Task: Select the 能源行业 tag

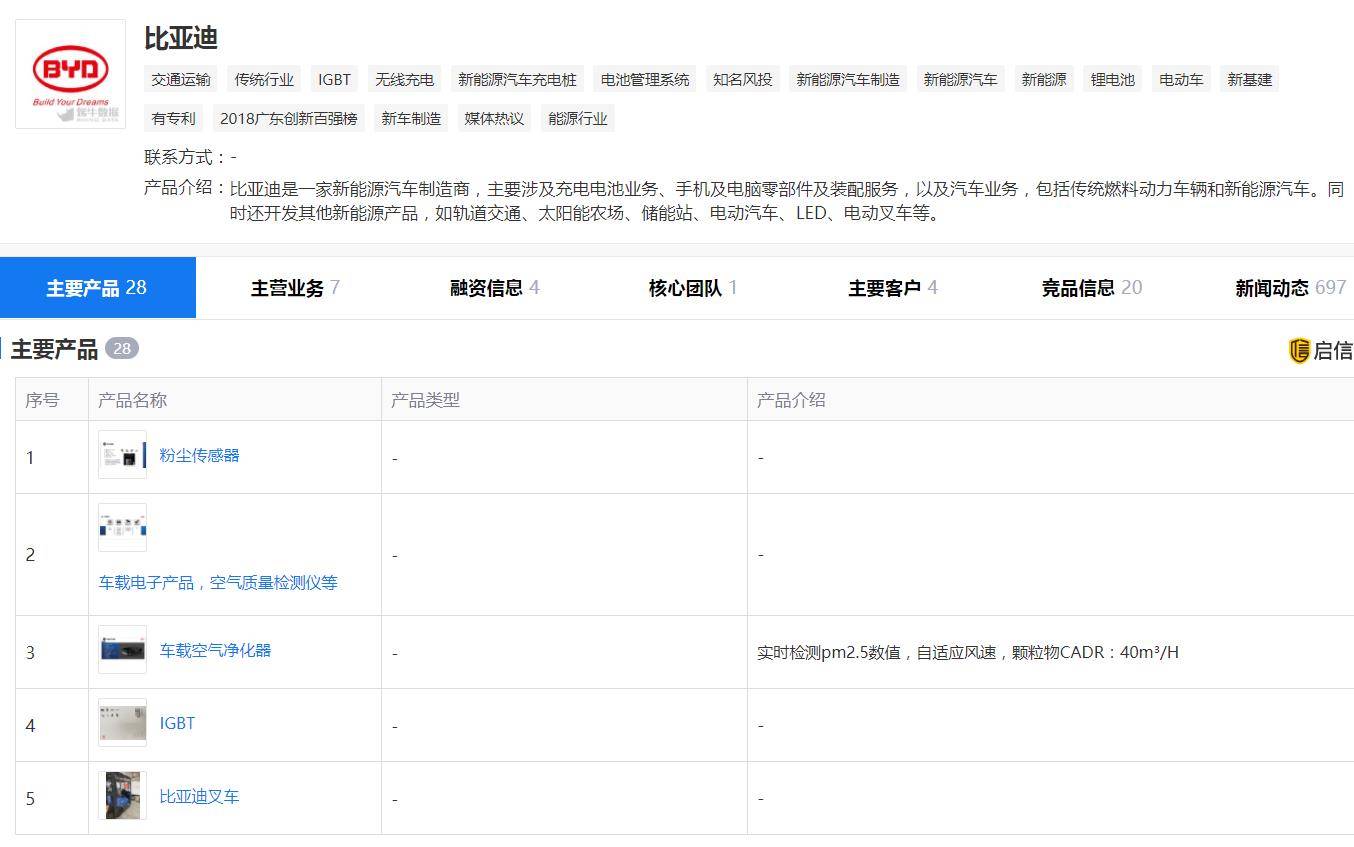Action: coord(578,118)
